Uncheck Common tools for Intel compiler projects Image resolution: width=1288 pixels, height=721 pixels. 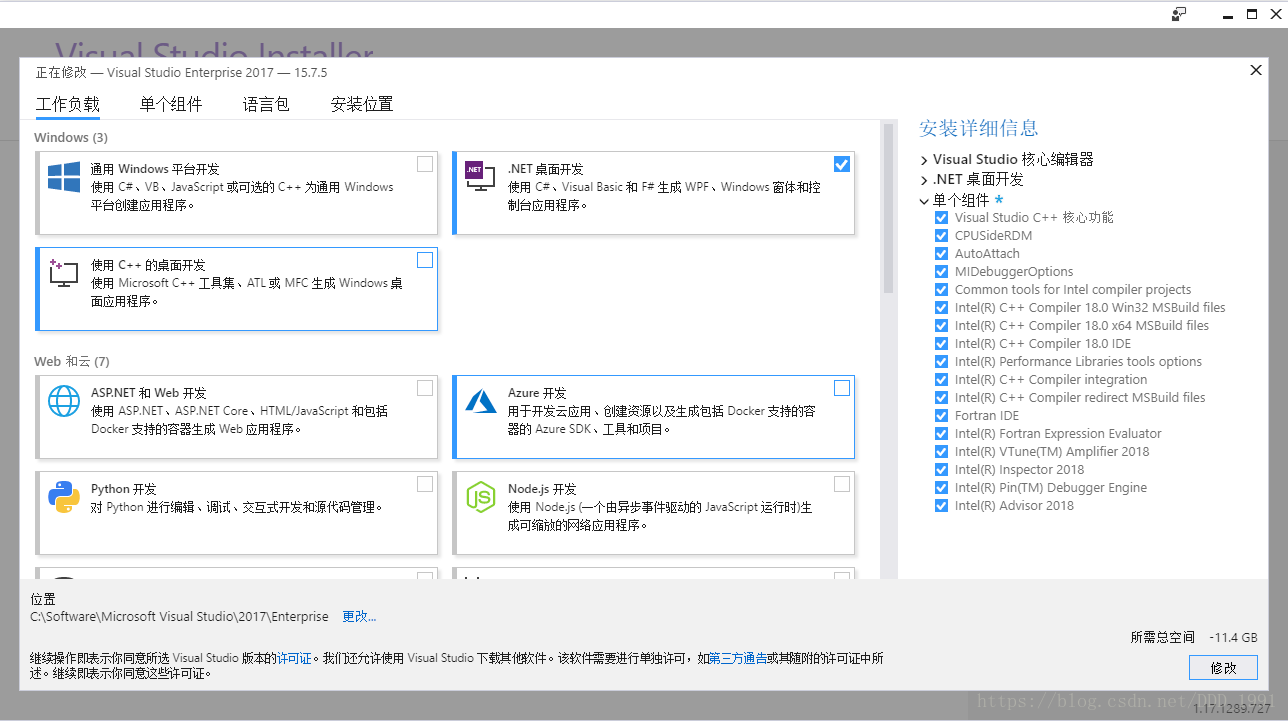click(941, 290)
